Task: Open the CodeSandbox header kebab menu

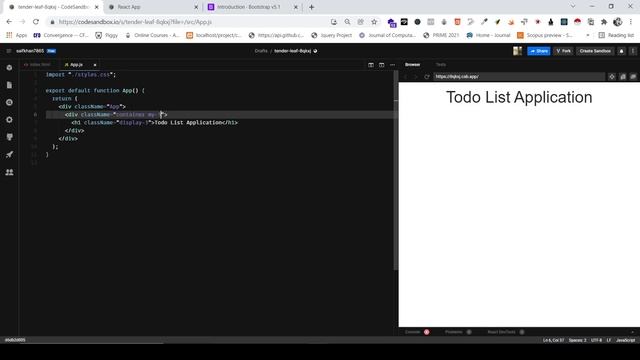Action: (x=633, y=51)
